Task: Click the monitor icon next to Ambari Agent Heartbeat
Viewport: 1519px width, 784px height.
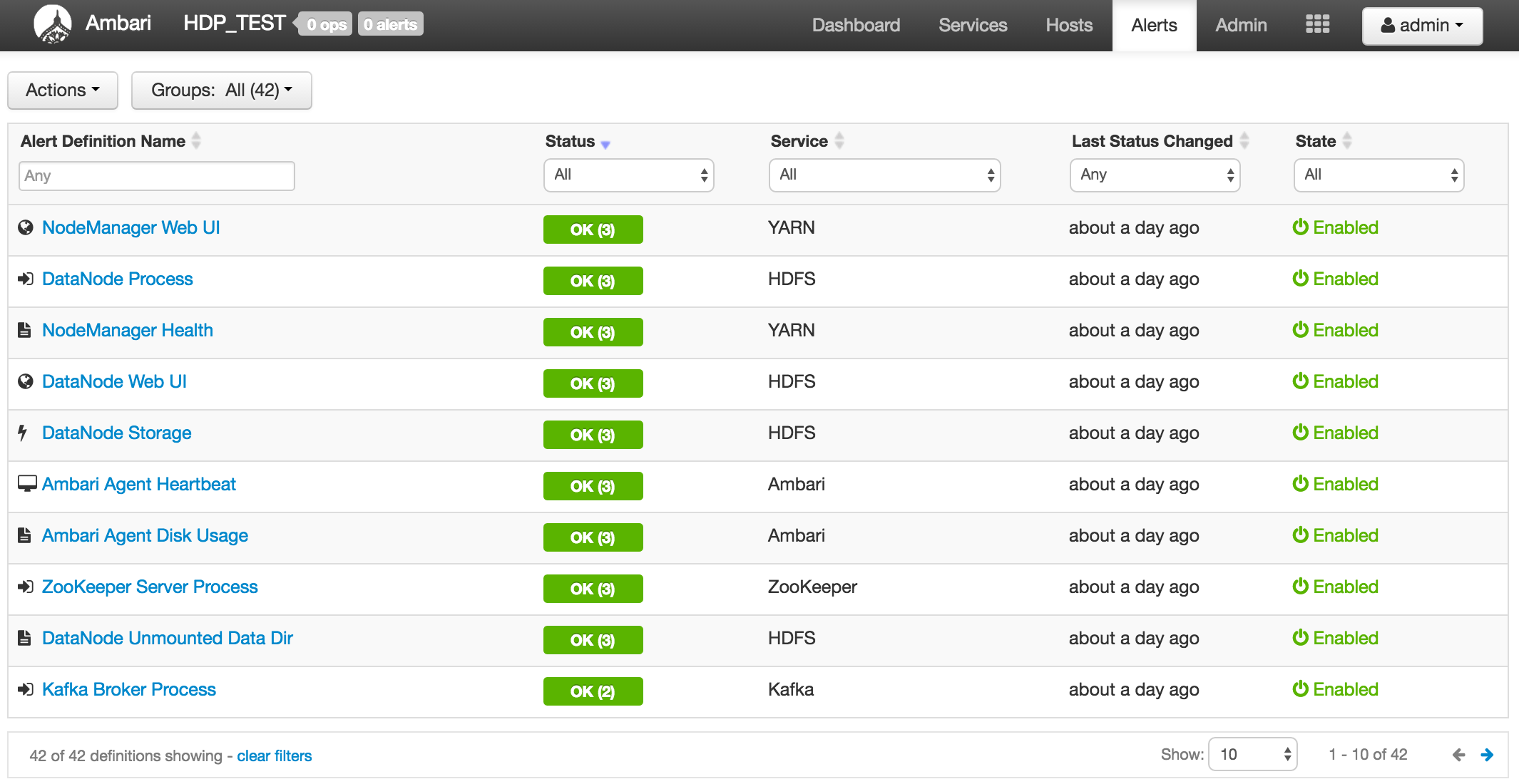Action: (25, 484)
